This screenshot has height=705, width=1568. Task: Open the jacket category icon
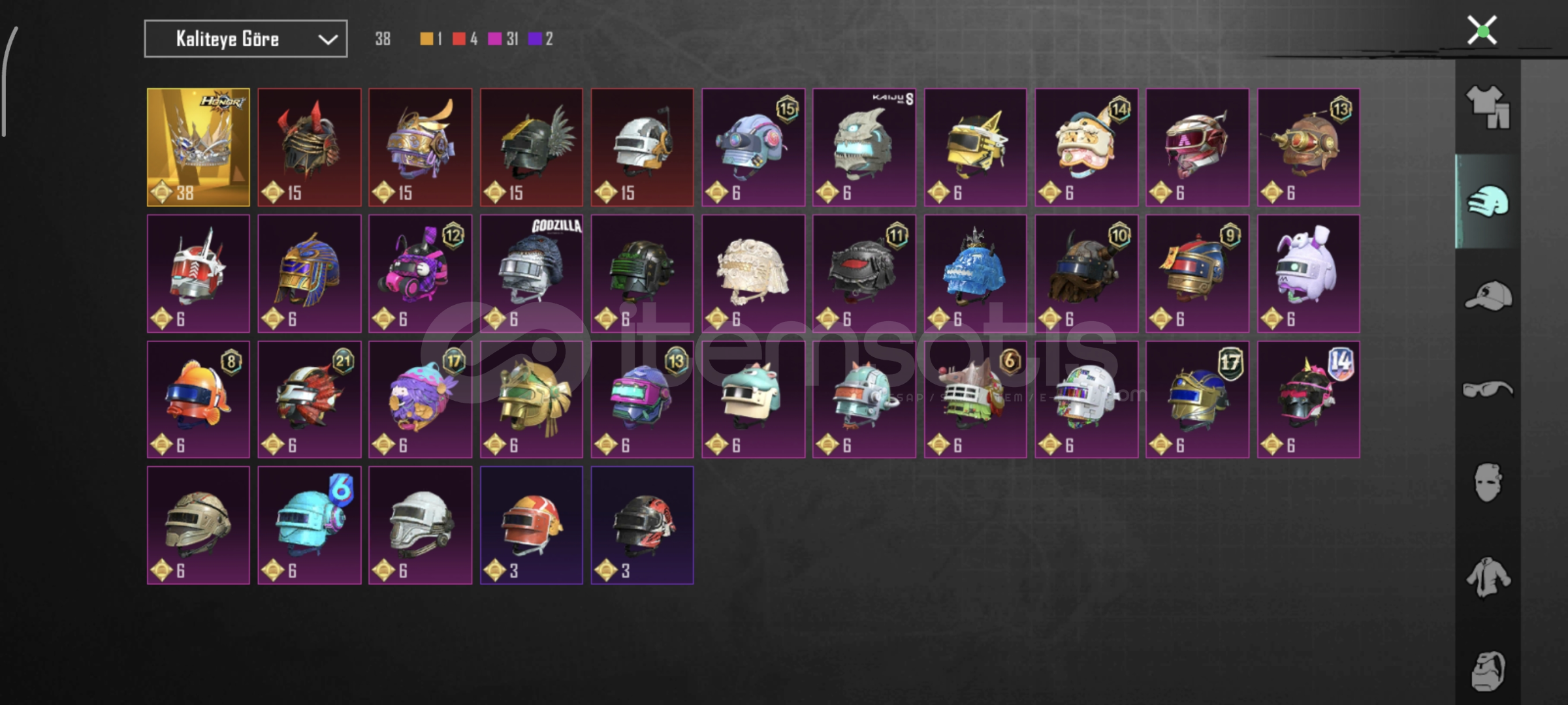(1488, 577)
